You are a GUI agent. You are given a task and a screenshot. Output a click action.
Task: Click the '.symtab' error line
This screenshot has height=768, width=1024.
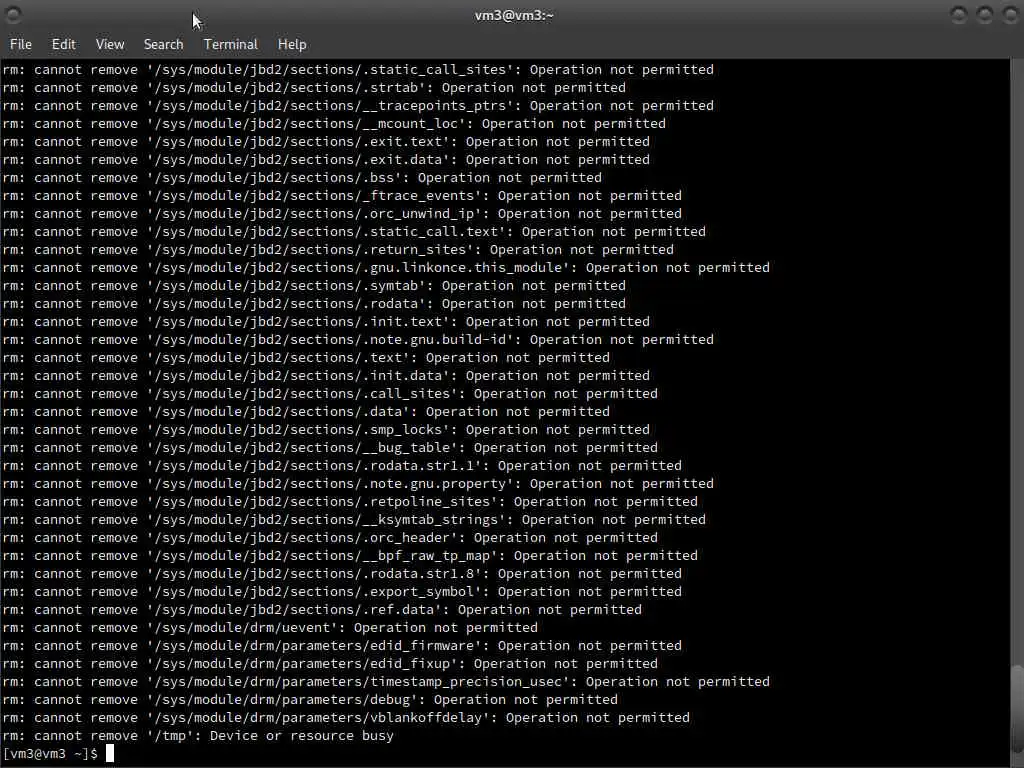[314, 285]
